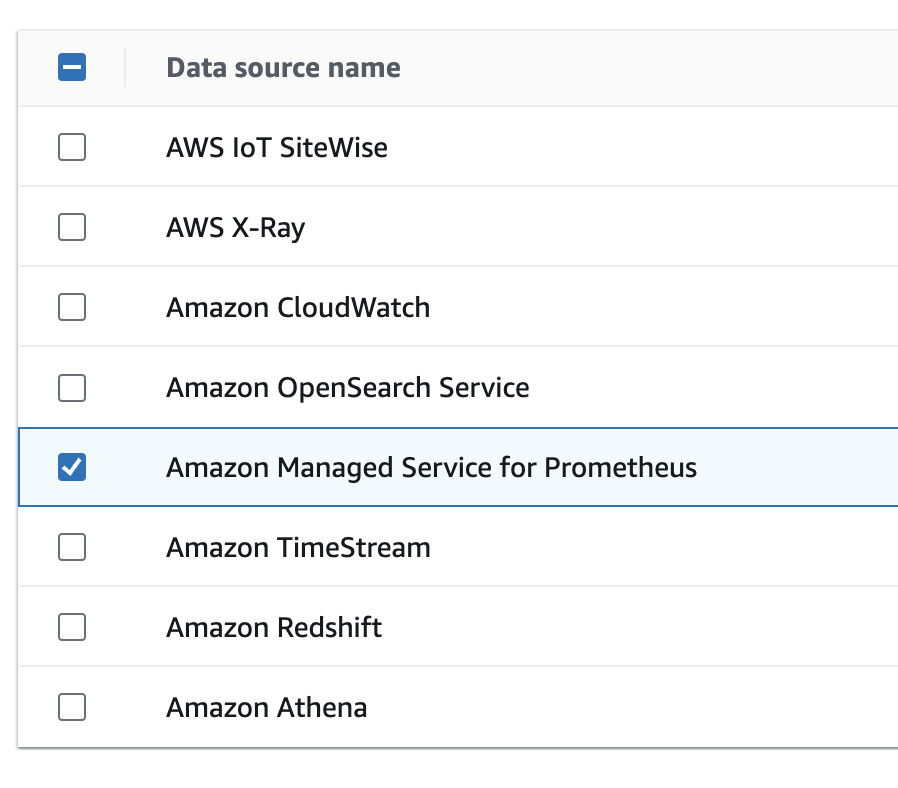
Task: Click the AWS X-Ray row text
Action: [235, 228]
